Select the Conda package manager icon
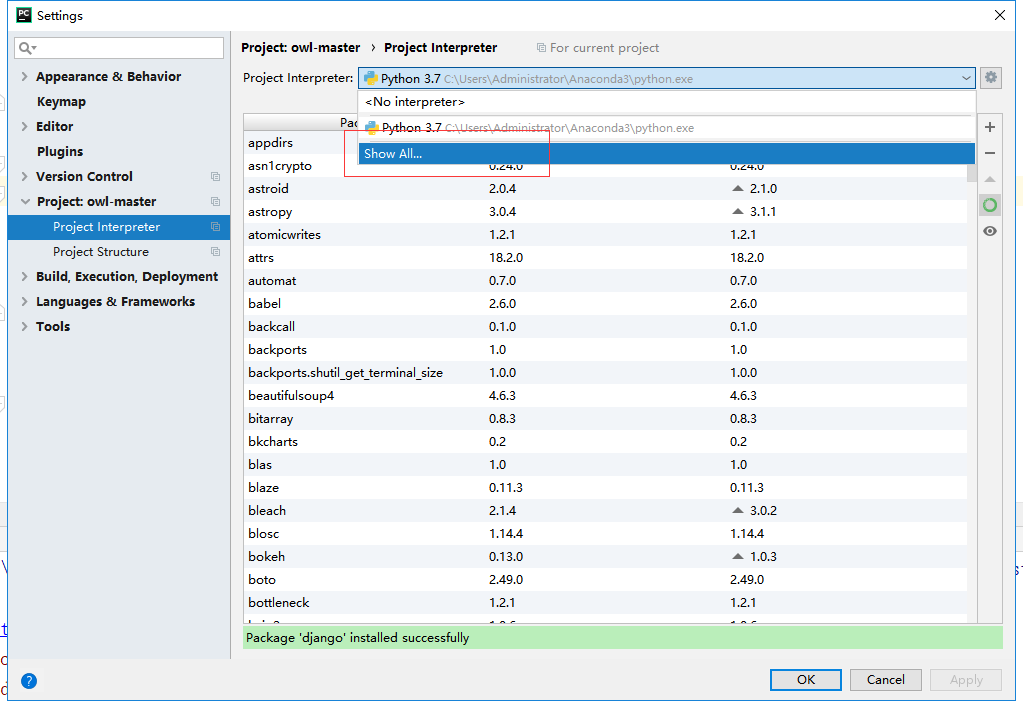Viewport: 1023px width, 708px height. 989,204
